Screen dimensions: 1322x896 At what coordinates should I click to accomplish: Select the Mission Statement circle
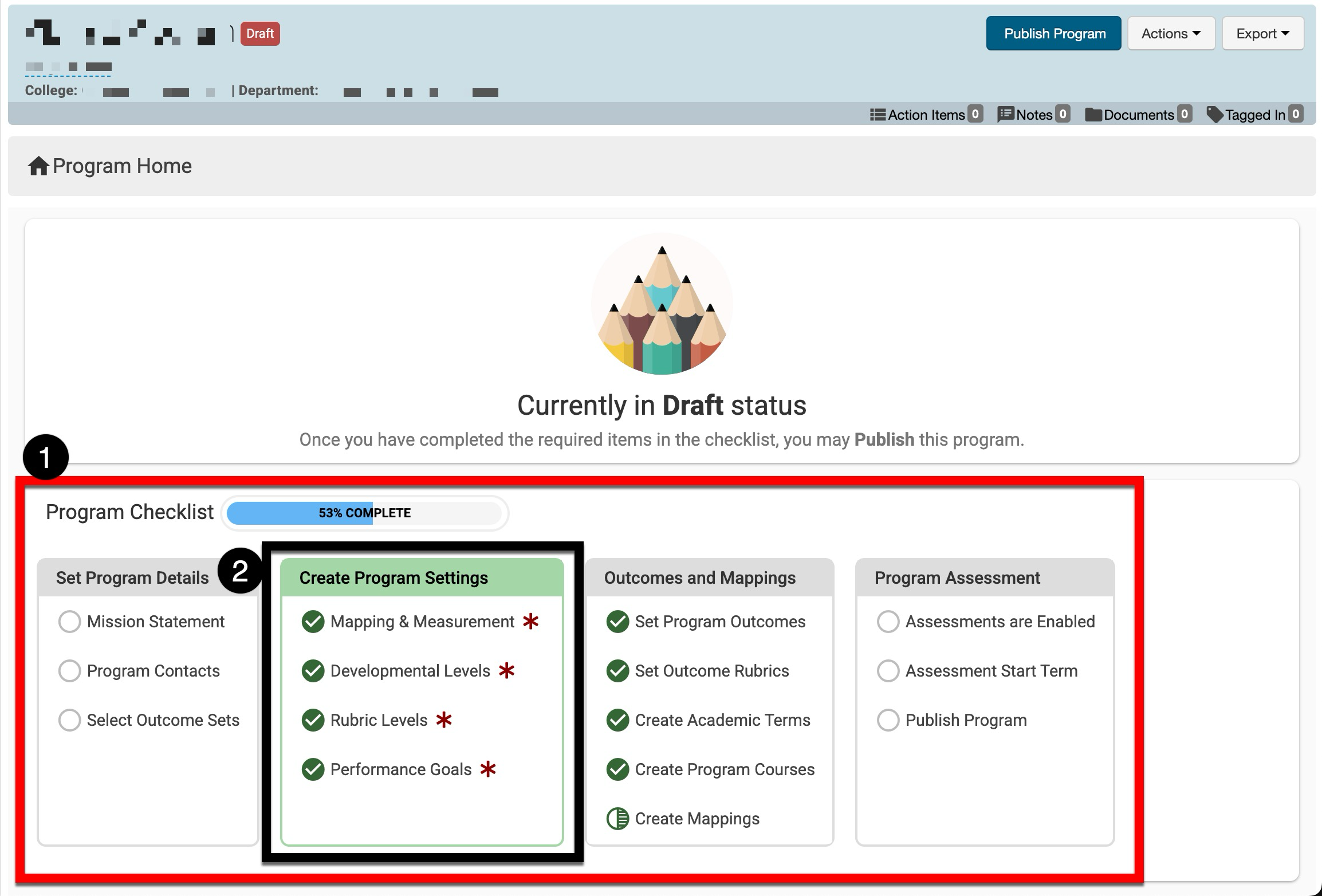tap(69, 622)
